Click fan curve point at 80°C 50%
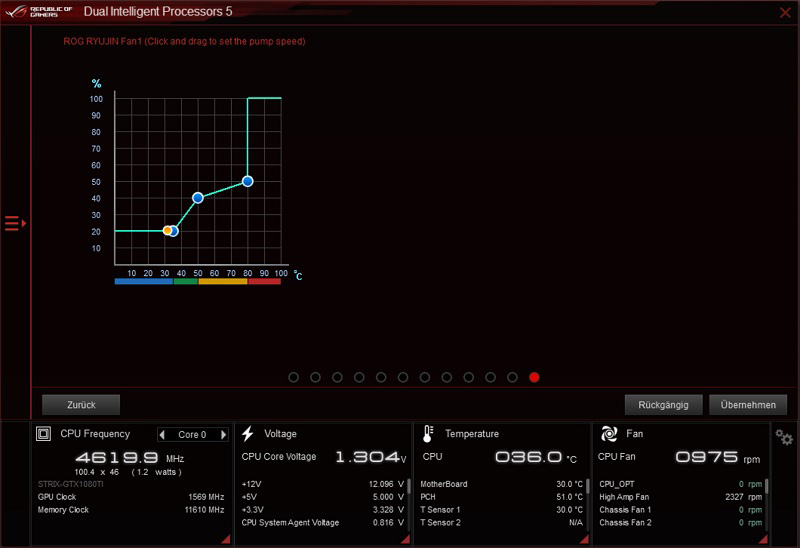Viewport: 800px width, 548px height. pos(247,181)
